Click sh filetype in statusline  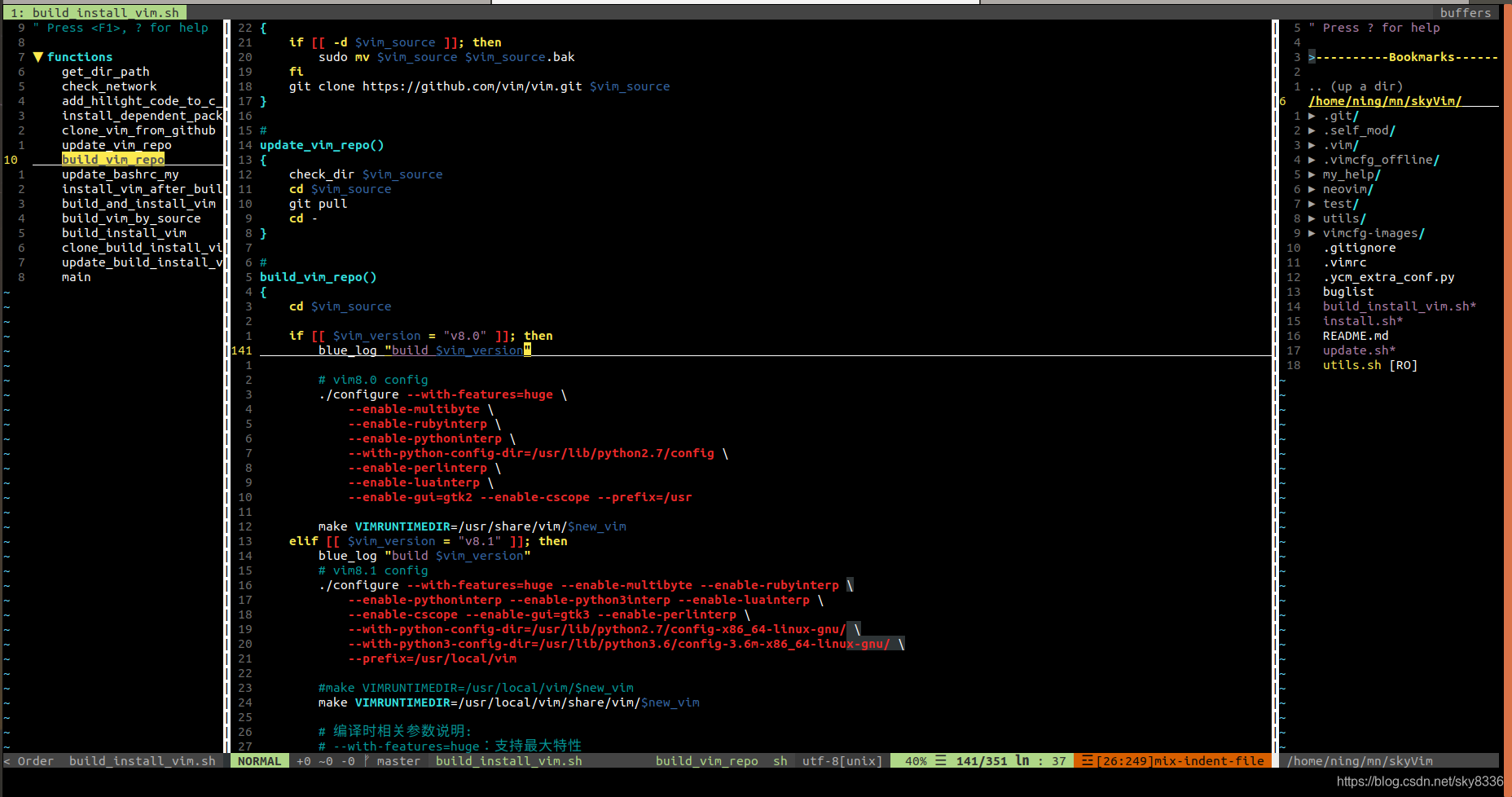780,761
